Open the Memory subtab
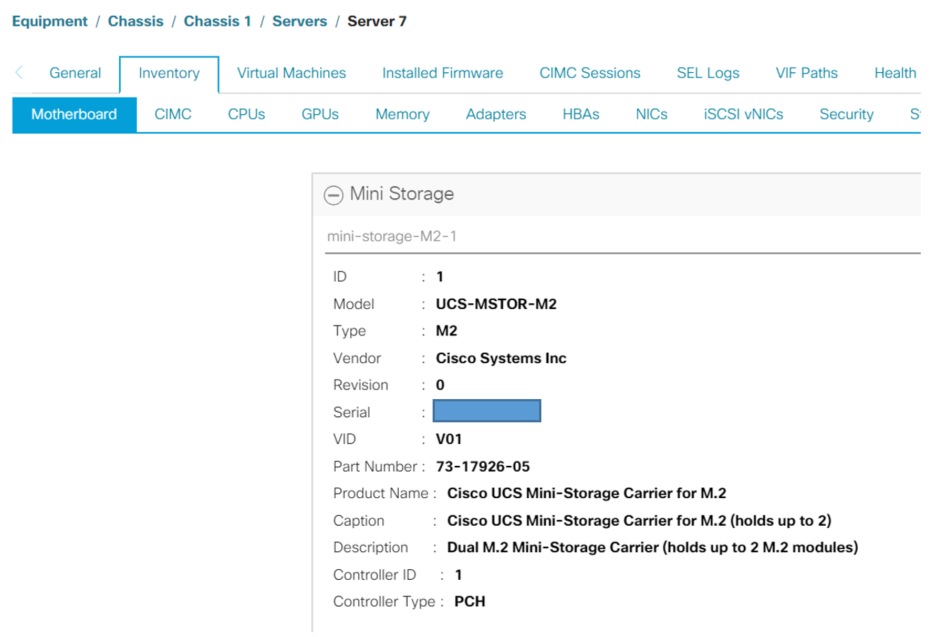This screenshot has width=934, height=637. coord(402,114)
